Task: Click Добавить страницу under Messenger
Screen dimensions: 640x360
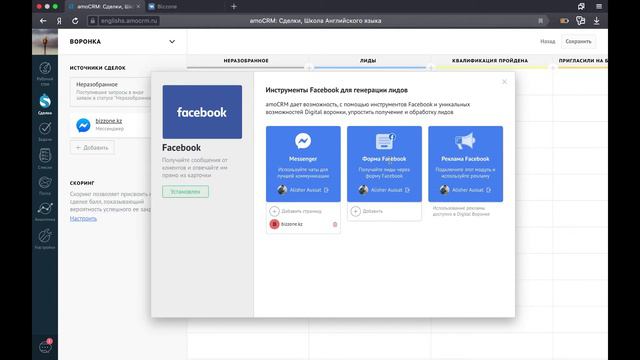Action: point(301,211)
